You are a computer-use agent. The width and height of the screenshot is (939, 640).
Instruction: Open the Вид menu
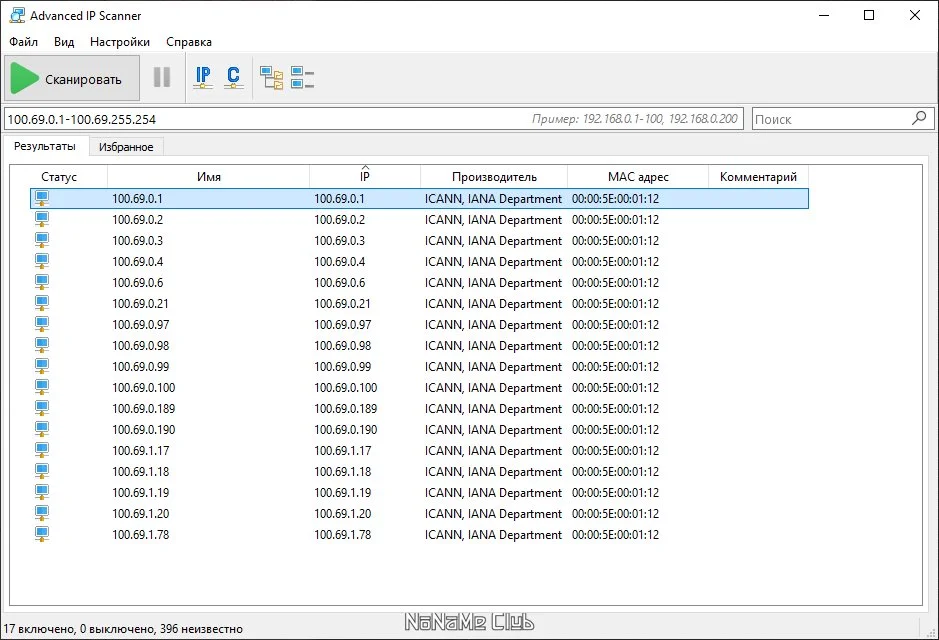64,42
